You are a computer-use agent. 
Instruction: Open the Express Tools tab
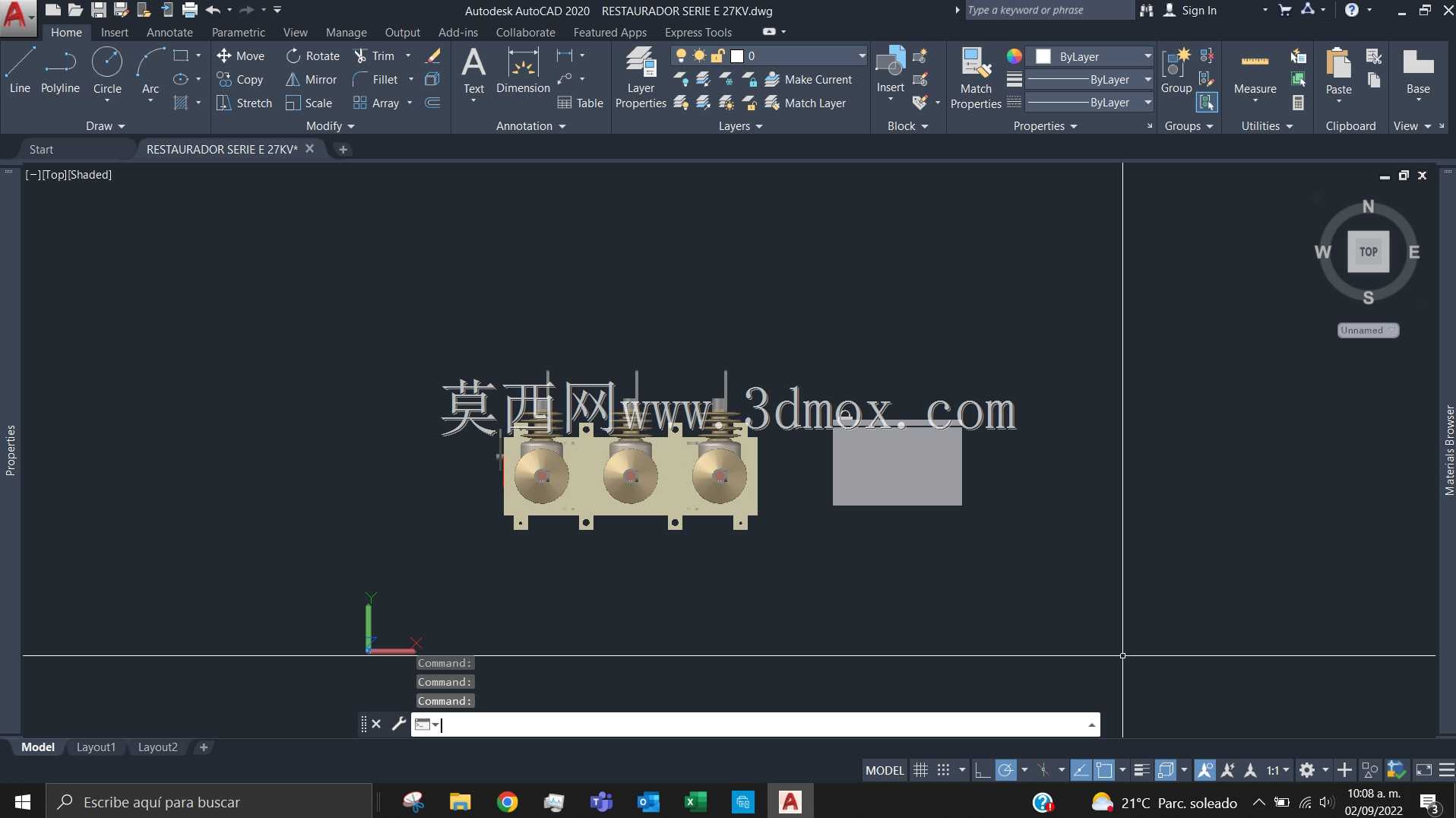pos(698,32)
